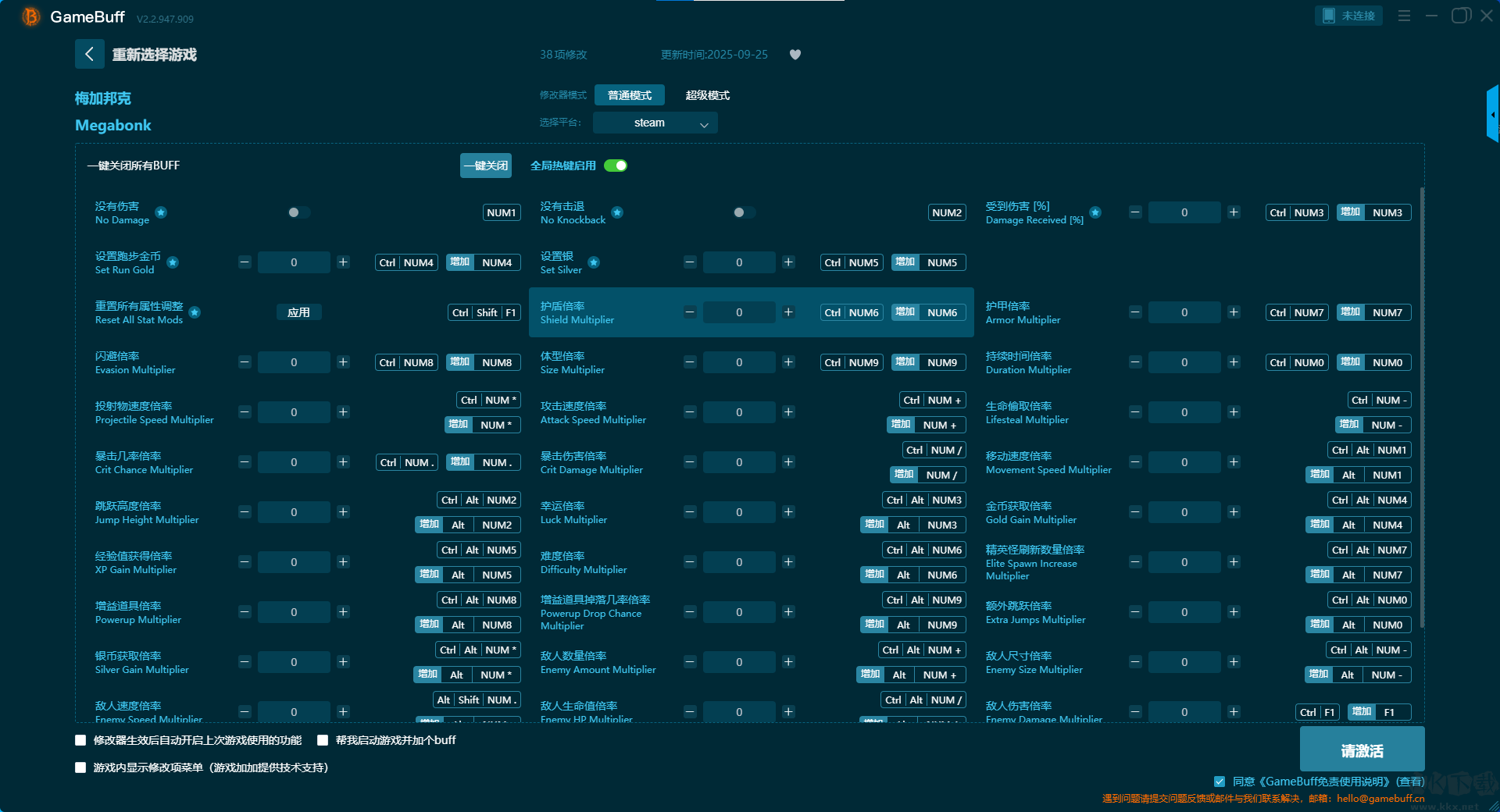Decrease the Jump Height Multiplier value

[245, 512]
